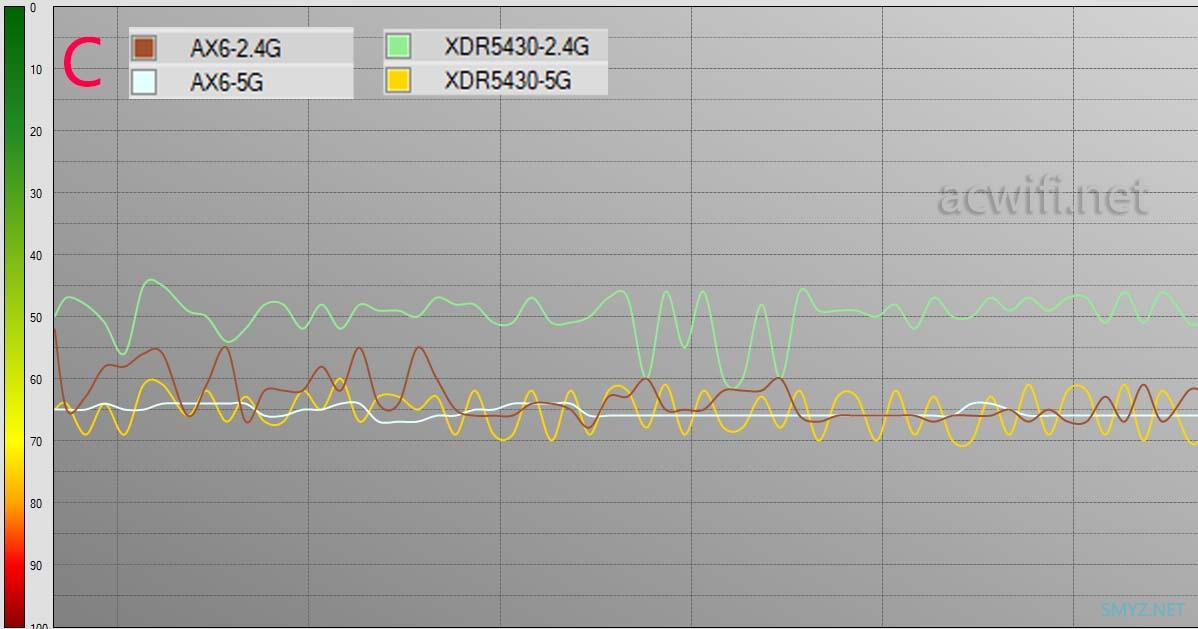Select the AX6-5G legend label
This screenshot has width=1198, height=629.
(226, 82)
